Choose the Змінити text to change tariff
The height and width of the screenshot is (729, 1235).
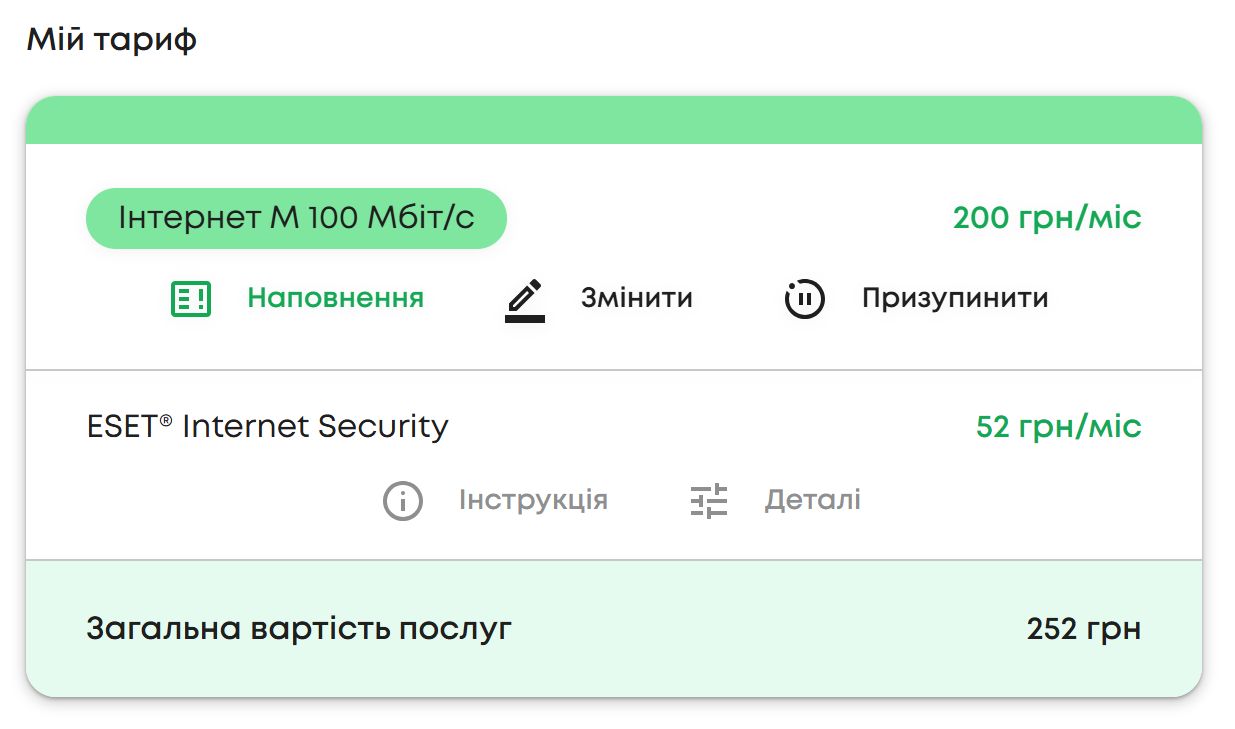click(x=636, y=298)
